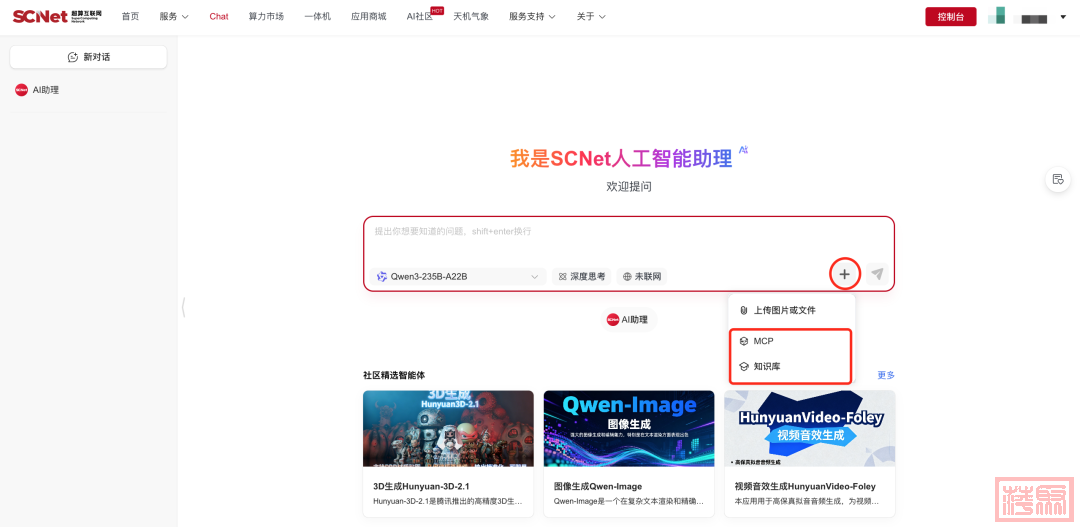Click the user avatar in top right
Screen dimensions: 1080x527
coord(996,16)
